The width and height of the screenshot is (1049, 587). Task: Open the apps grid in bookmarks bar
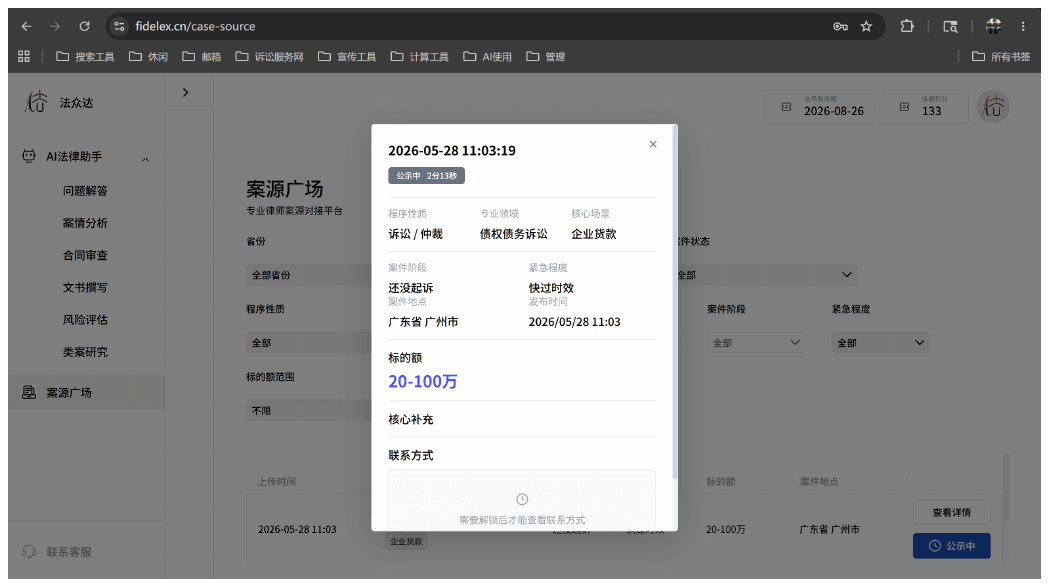point(24,56)
